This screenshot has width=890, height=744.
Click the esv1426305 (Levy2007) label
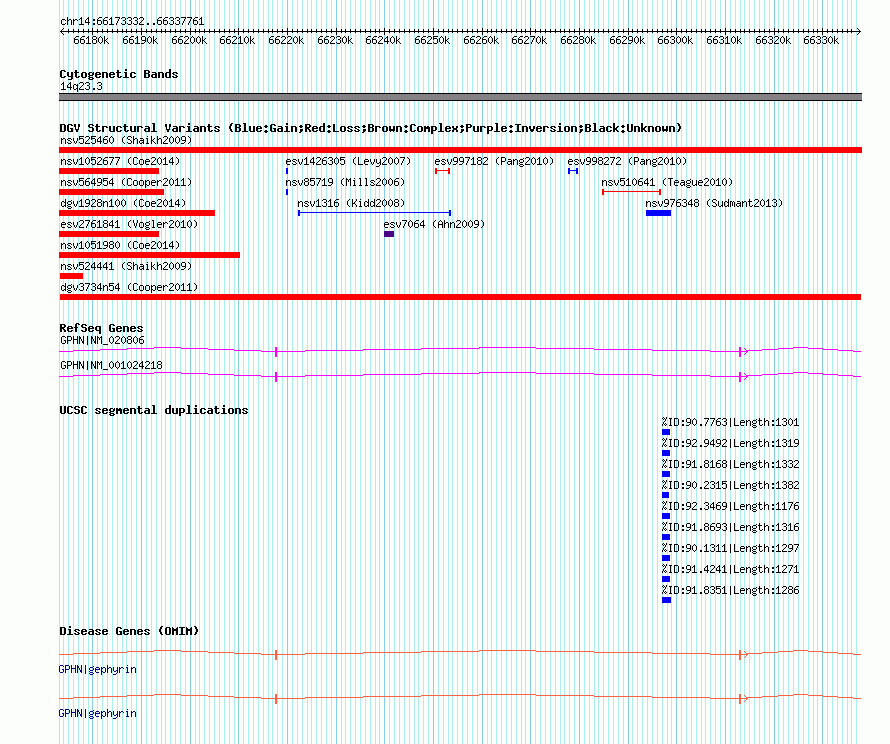[x=348, y=161]
